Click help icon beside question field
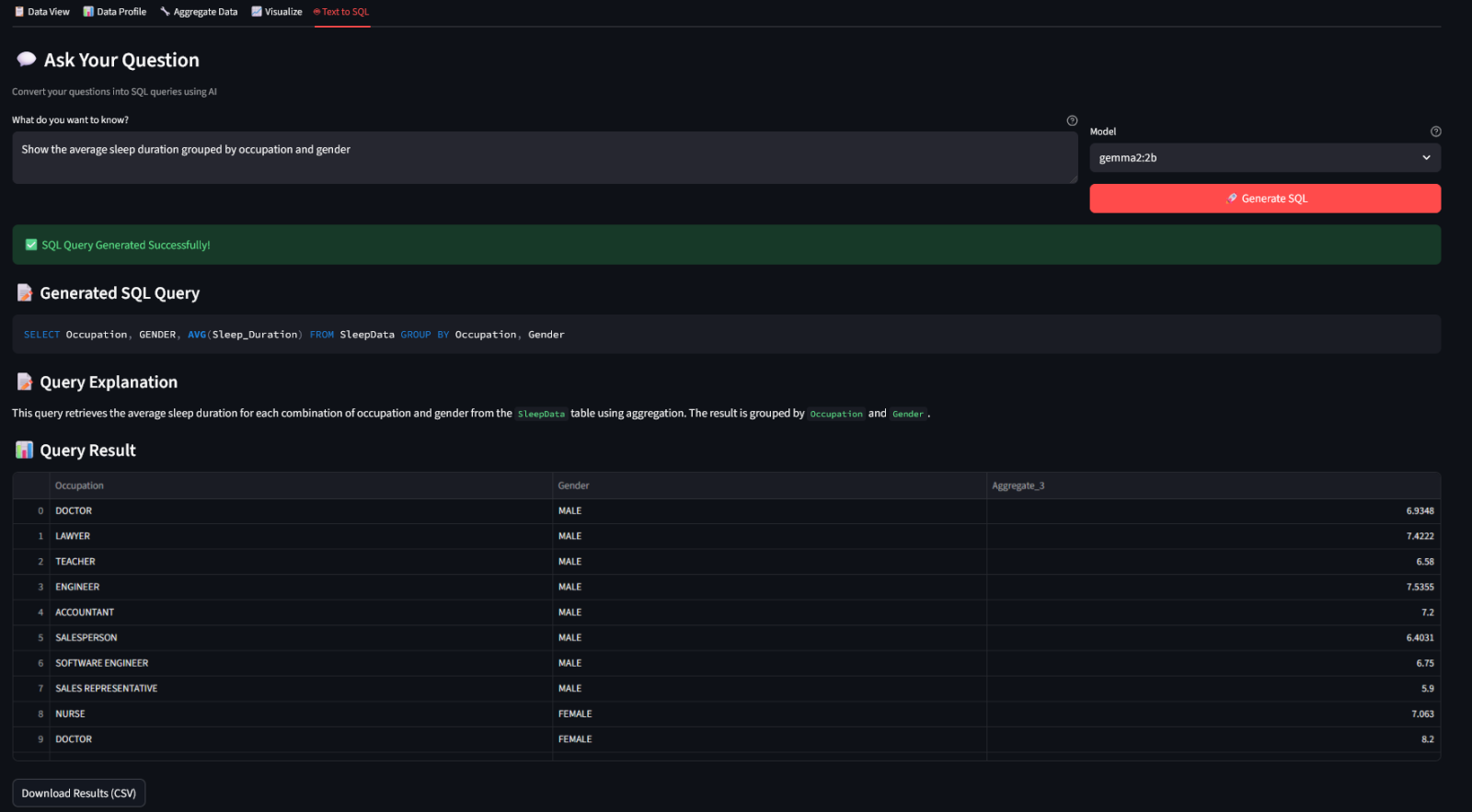 tap(1072, 120)
